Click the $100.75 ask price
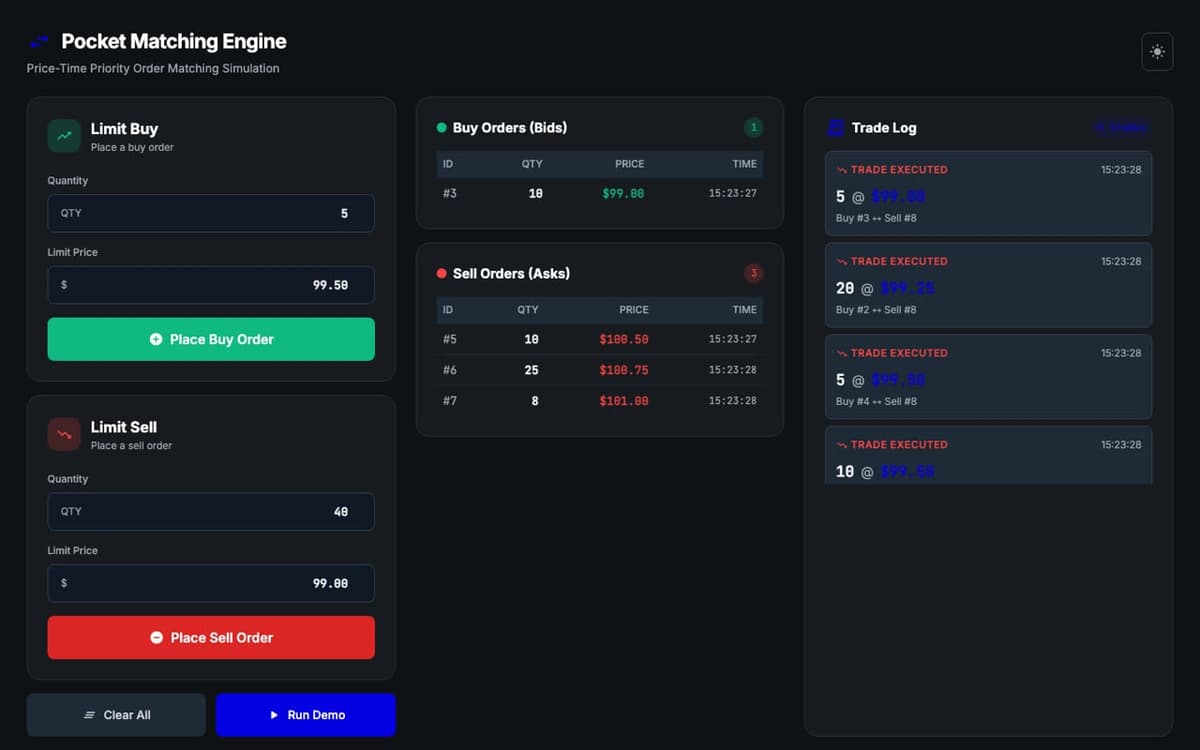 pyautogui.click(x=624, y=370)
